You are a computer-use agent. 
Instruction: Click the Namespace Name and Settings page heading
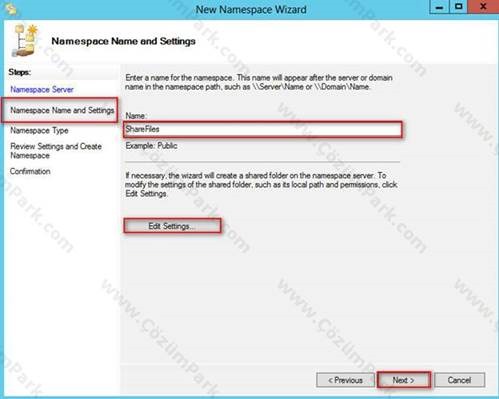(x=123, y=41)
